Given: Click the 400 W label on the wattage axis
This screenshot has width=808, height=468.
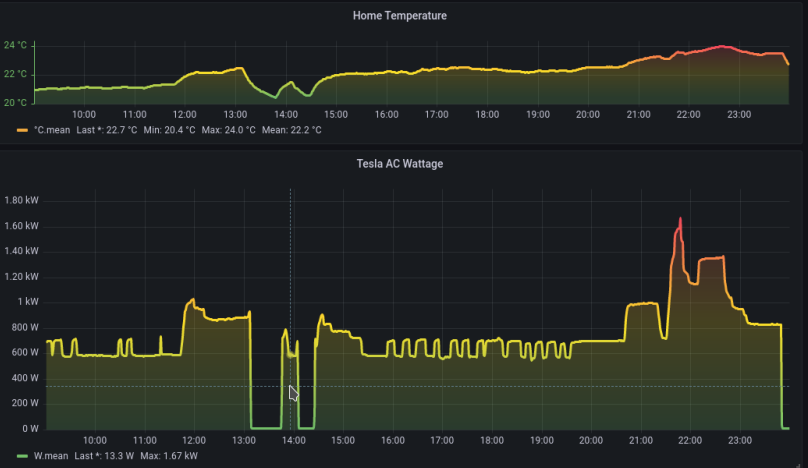Looking at the screenshot, I should click(25, 378).
